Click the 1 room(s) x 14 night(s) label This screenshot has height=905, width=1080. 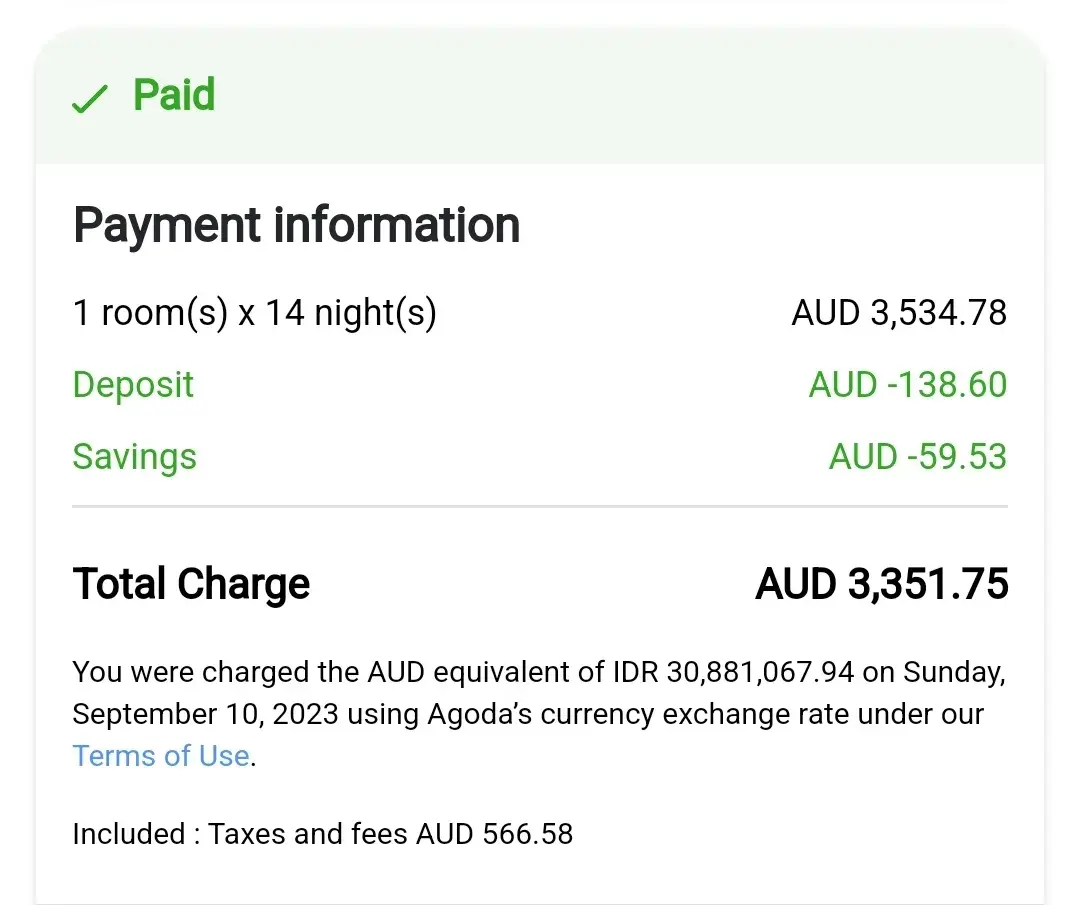pos(254,313)
